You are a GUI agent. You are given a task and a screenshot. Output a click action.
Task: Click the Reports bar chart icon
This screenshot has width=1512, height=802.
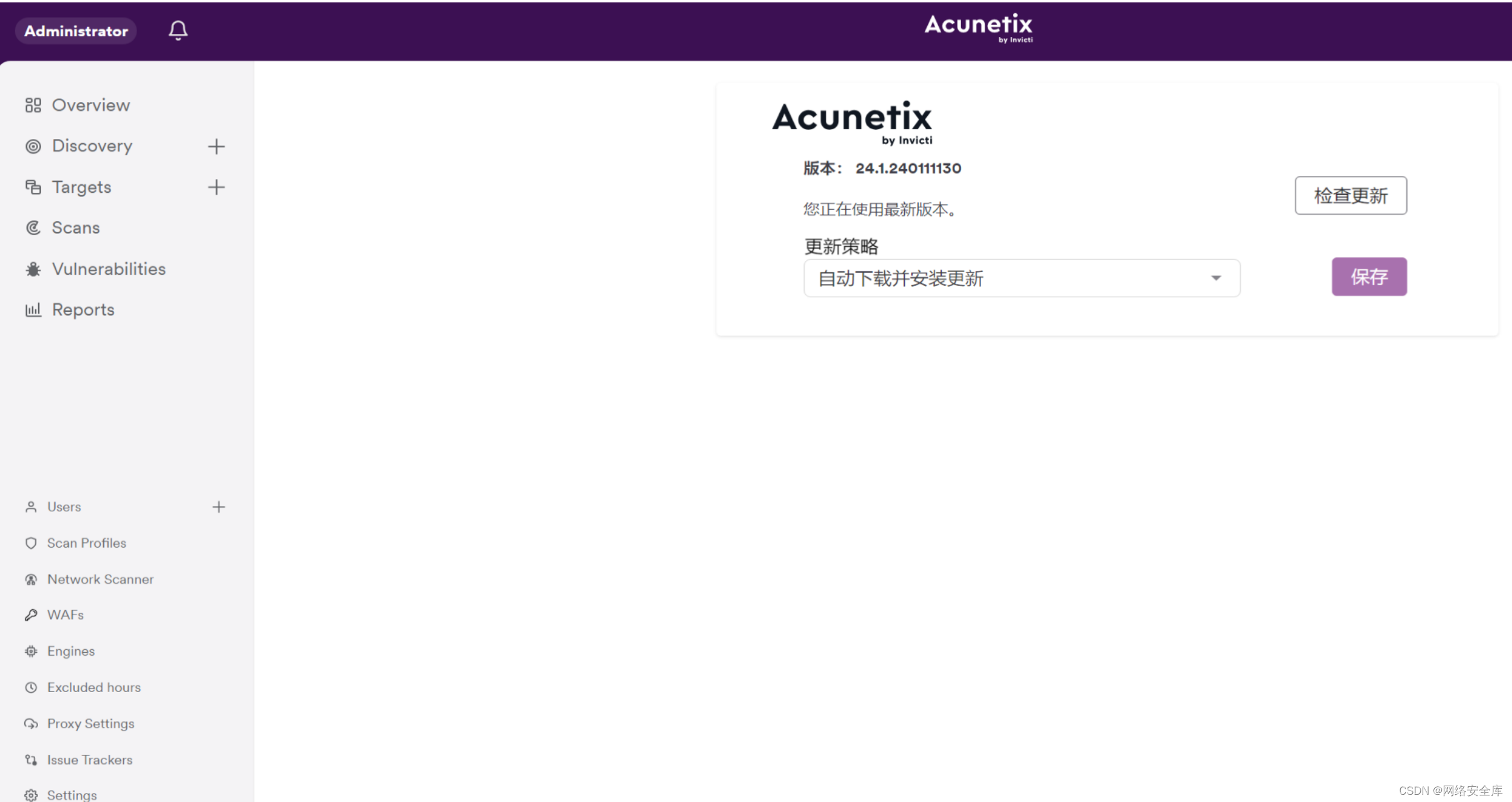point(33,310)
